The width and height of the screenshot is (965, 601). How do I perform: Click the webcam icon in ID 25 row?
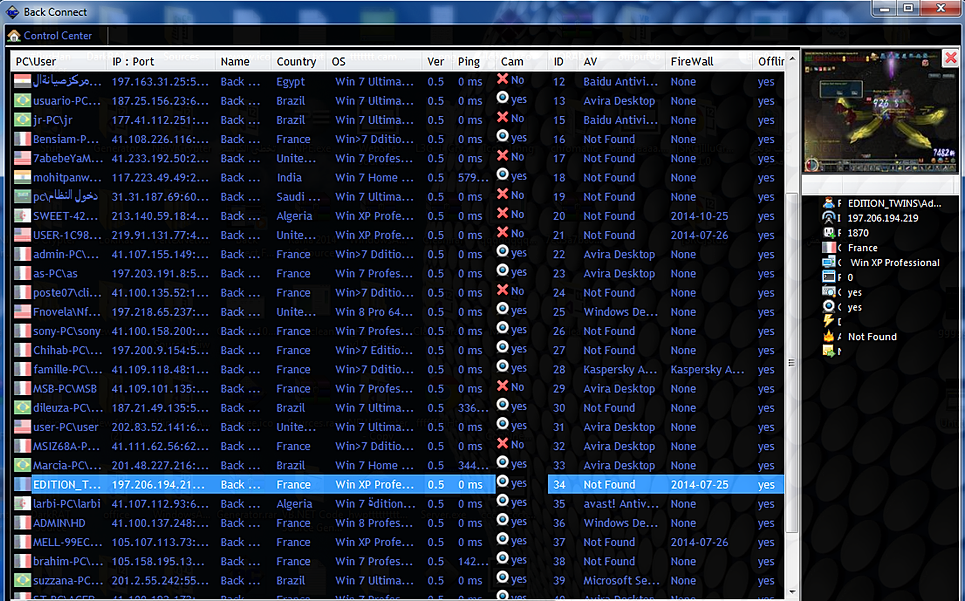coord(502,309)
